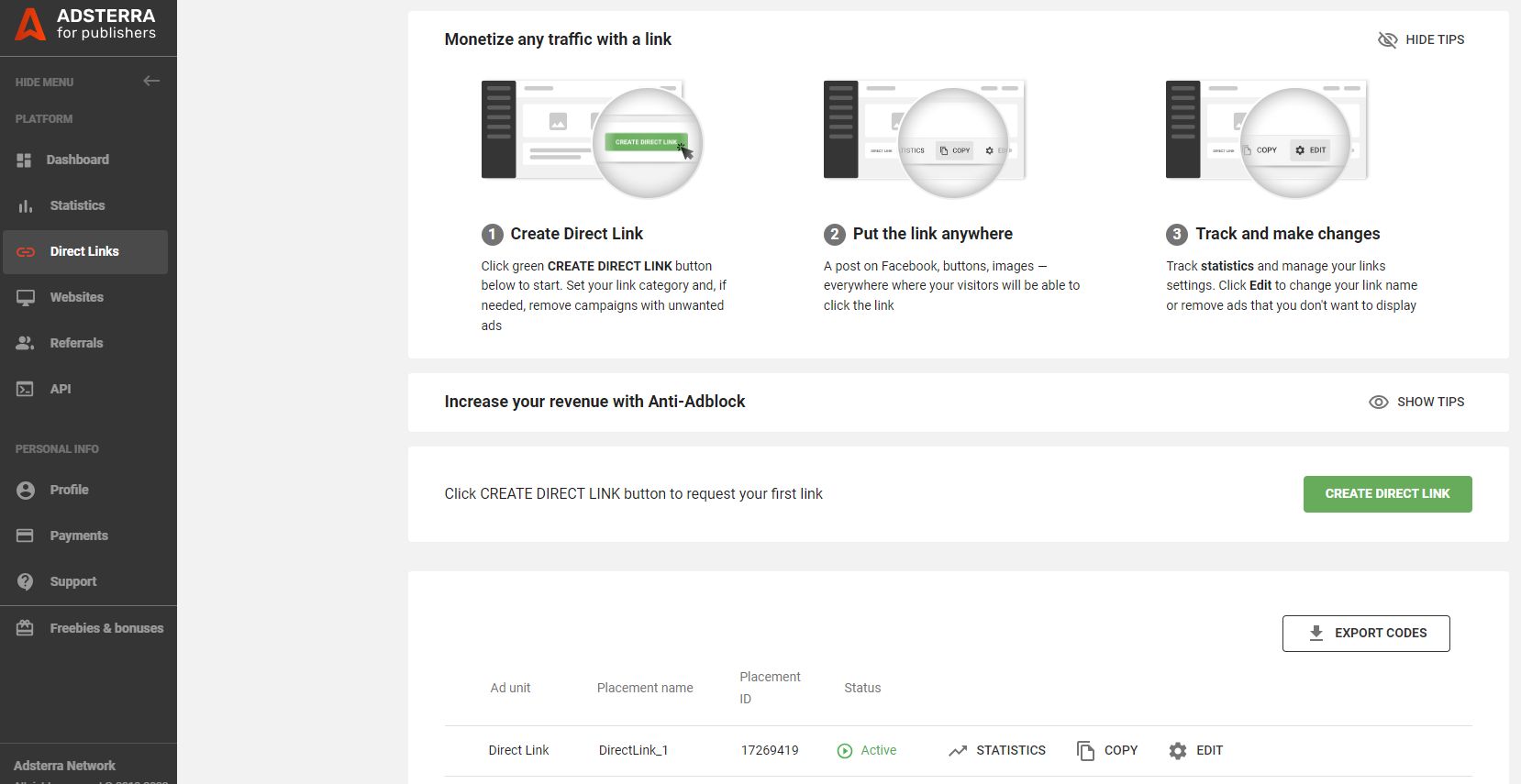Show Anti-Adblock tips via eye icon
The image size is (1521, 784).
point(1379,402)
